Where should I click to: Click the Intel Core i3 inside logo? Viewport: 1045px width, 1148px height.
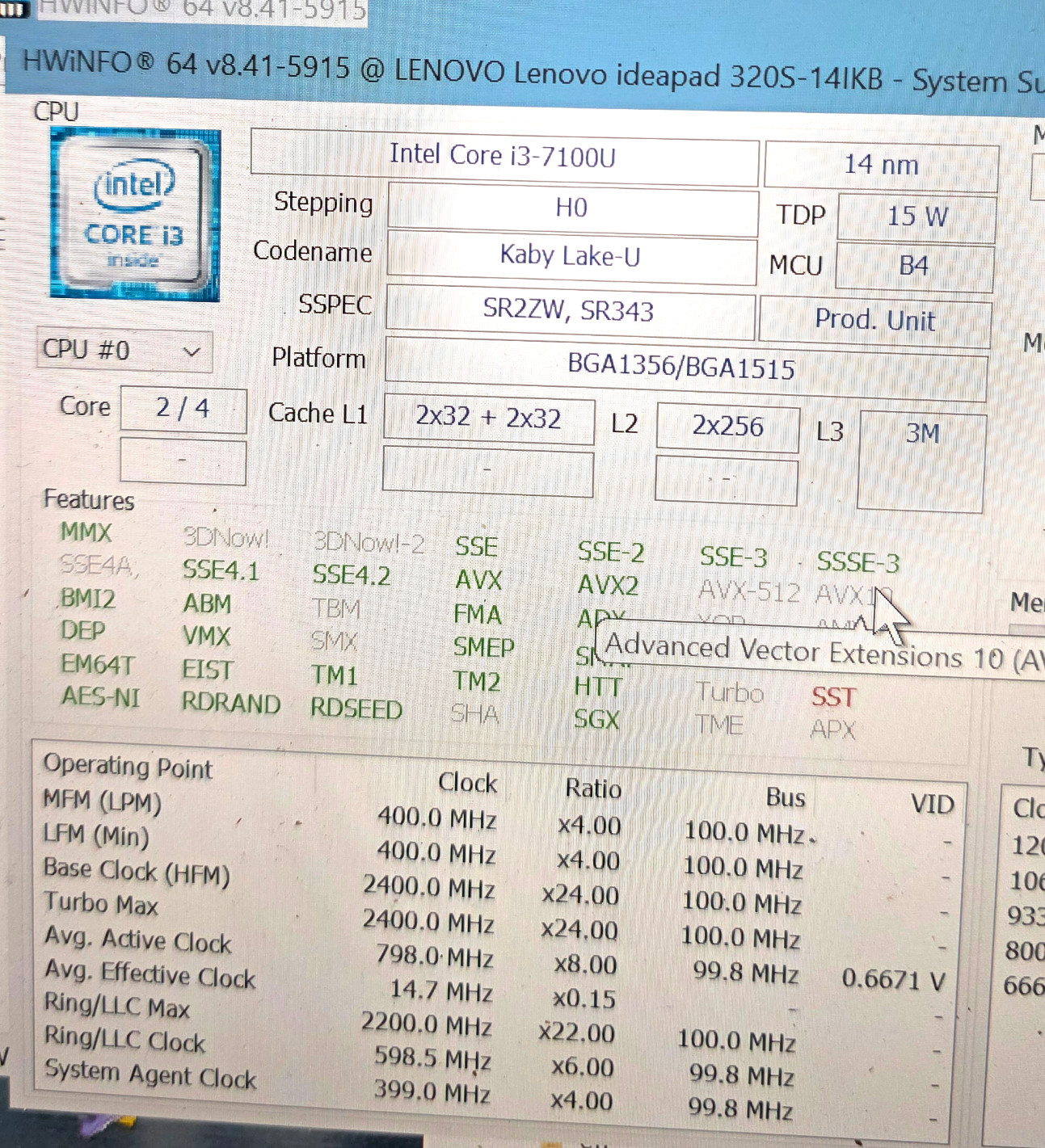[134, 214]
